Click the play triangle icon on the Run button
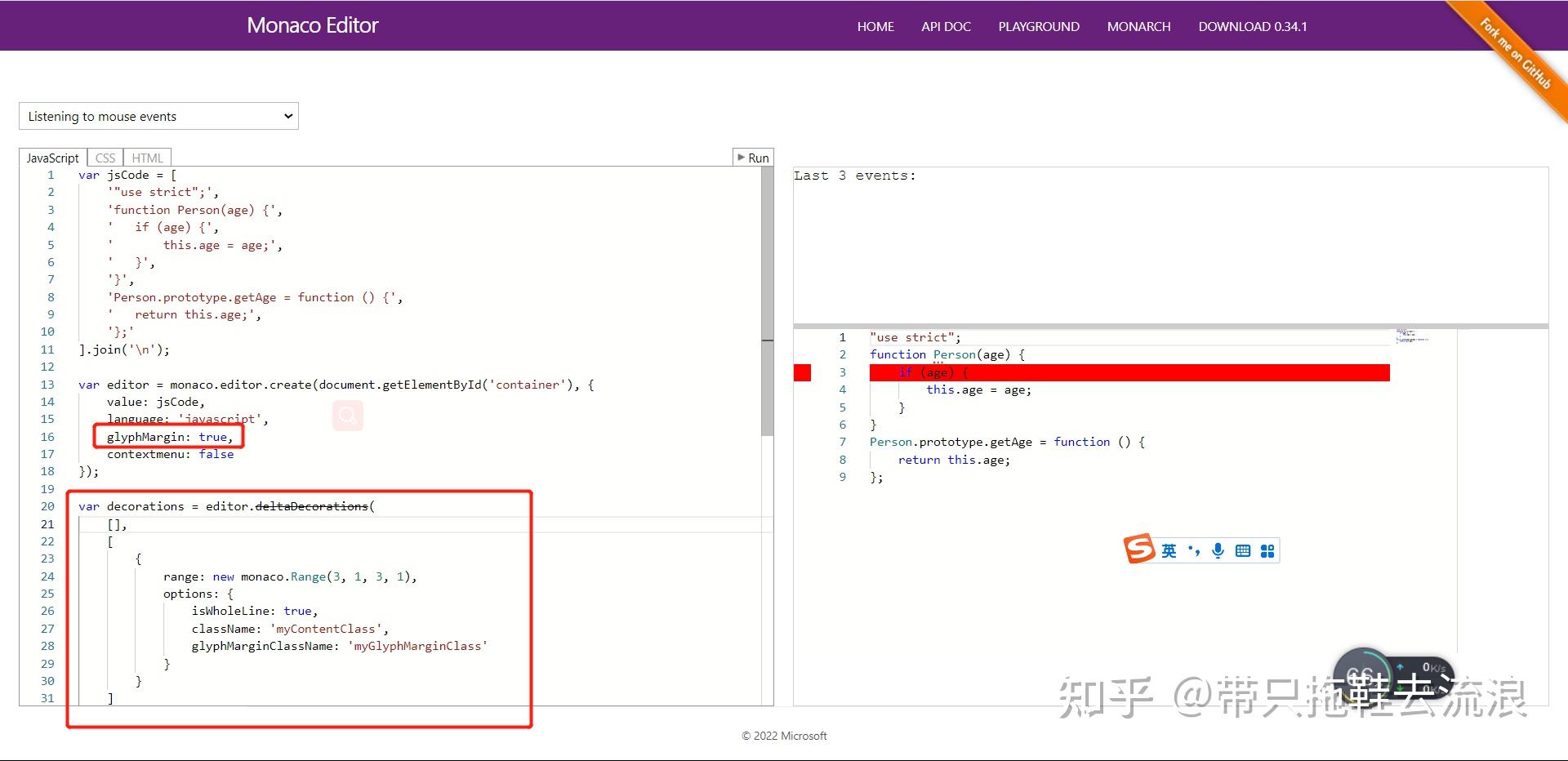The image size is (1568, 761). click(x=741, y=157)
